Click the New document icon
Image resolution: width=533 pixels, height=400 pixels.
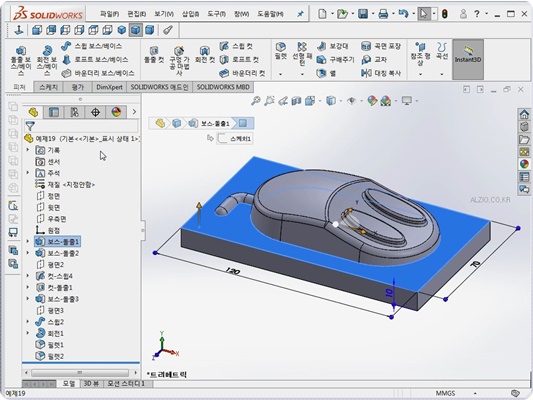pos(322,14)
